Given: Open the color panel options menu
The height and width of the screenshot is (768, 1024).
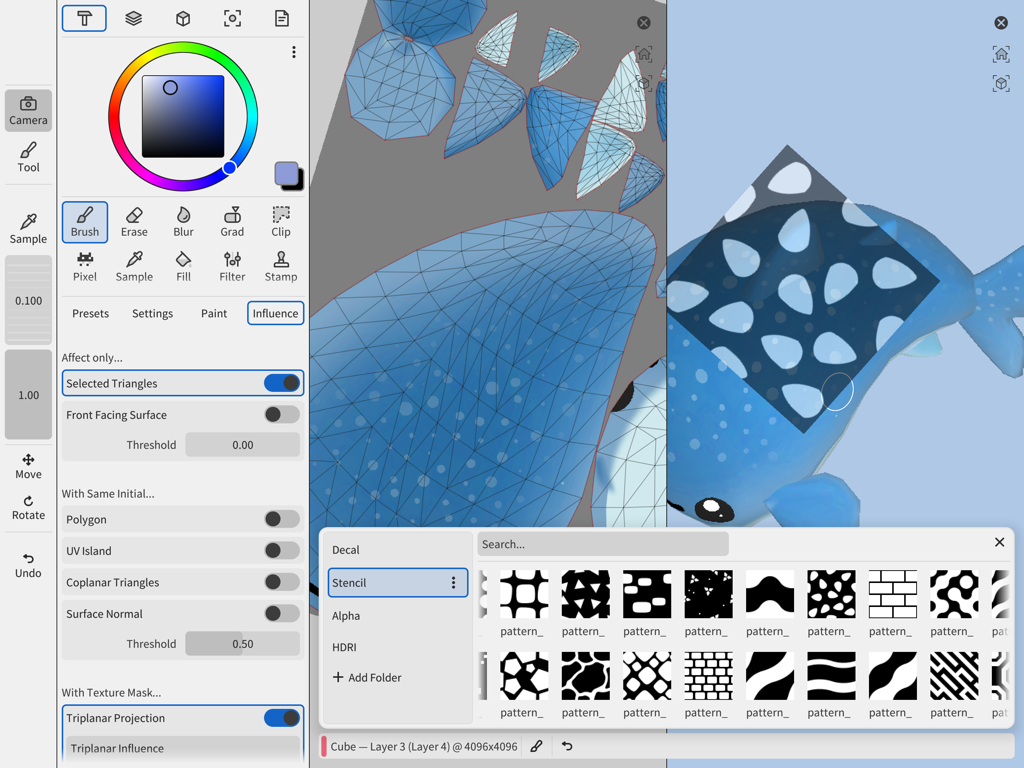Looking at the screenshot, I should click(293, 52).
